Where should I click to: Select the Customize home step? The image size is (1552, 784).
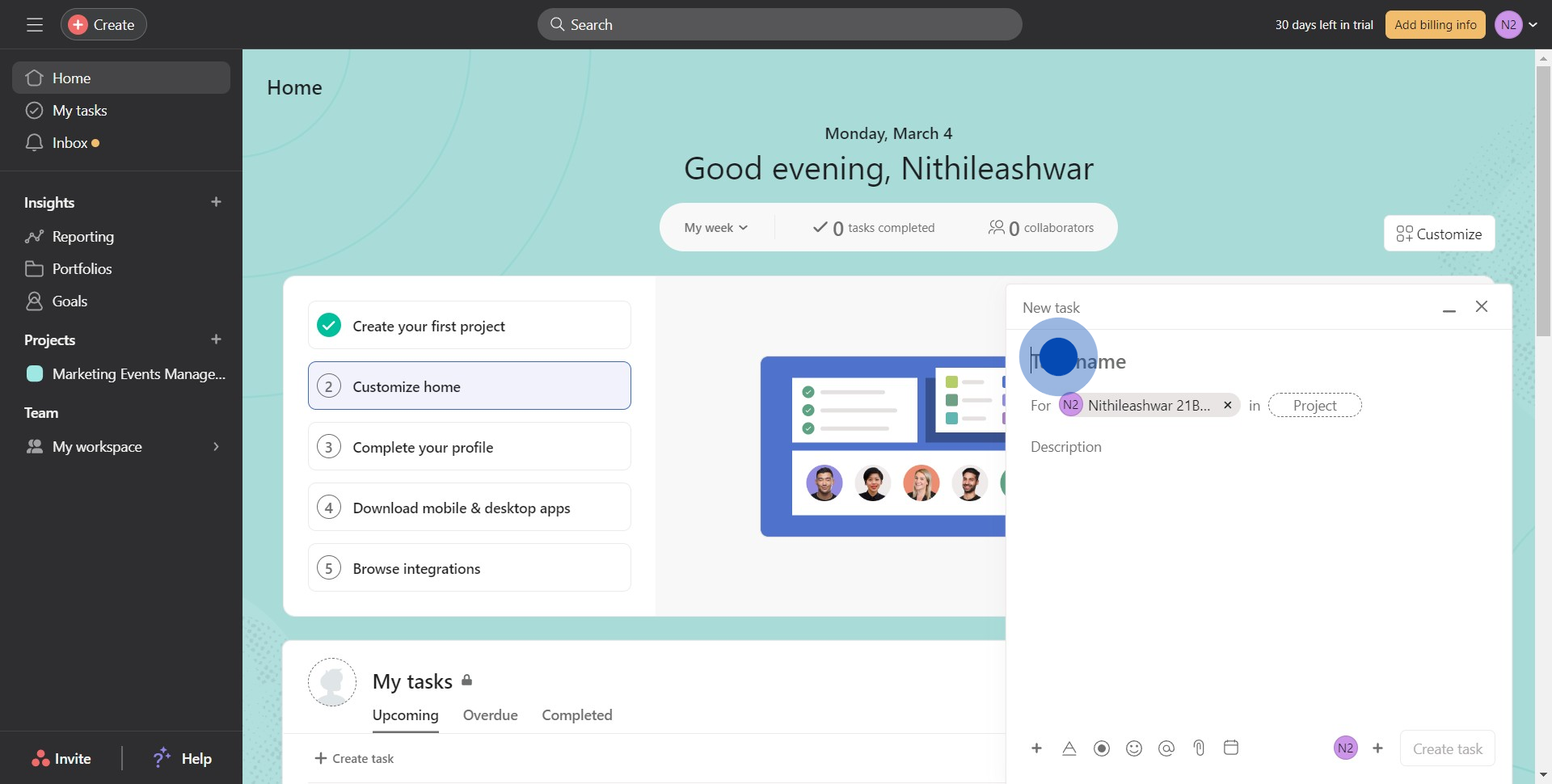[x=469, y=386]
